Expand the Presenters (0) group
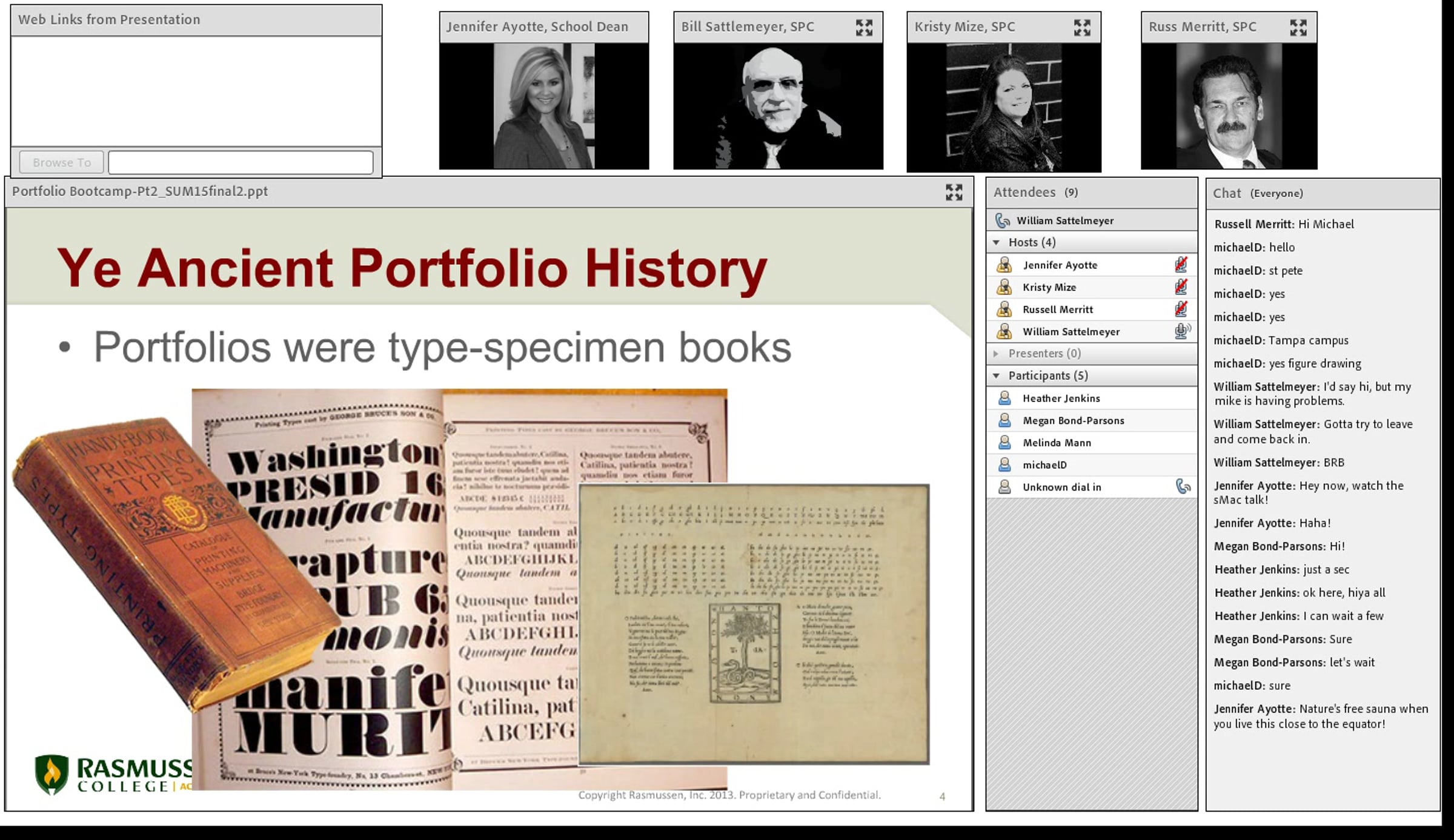 (x=997, y=353)
